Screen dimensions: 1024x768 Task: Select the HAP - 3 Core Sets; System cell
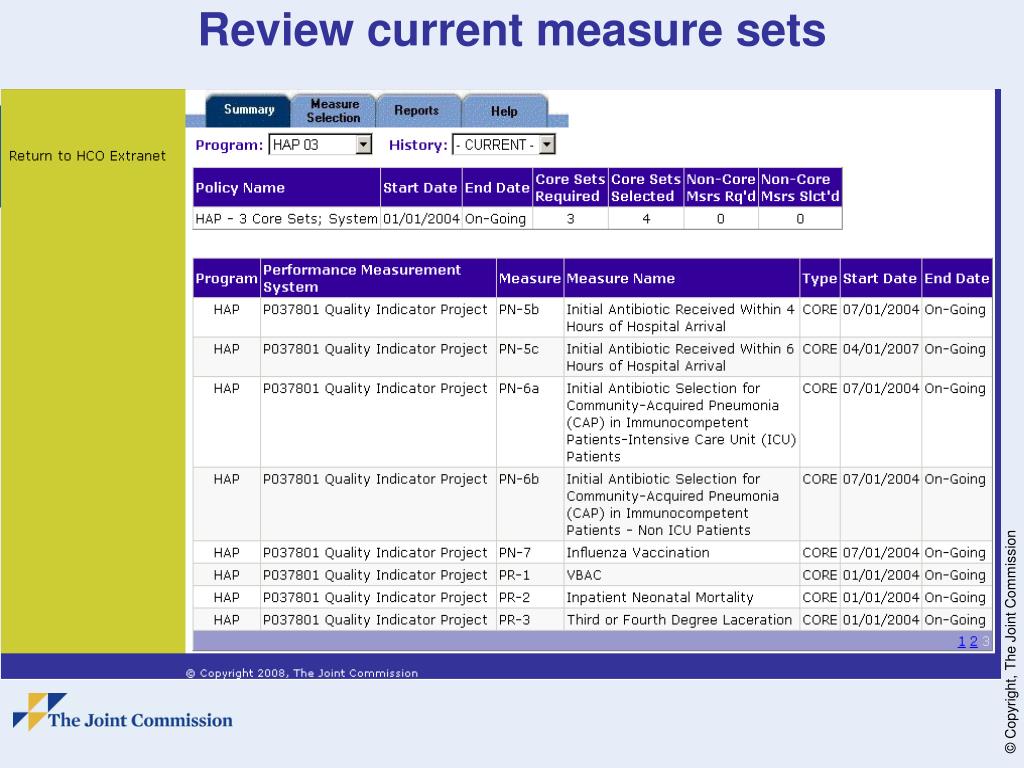point(287,219)
